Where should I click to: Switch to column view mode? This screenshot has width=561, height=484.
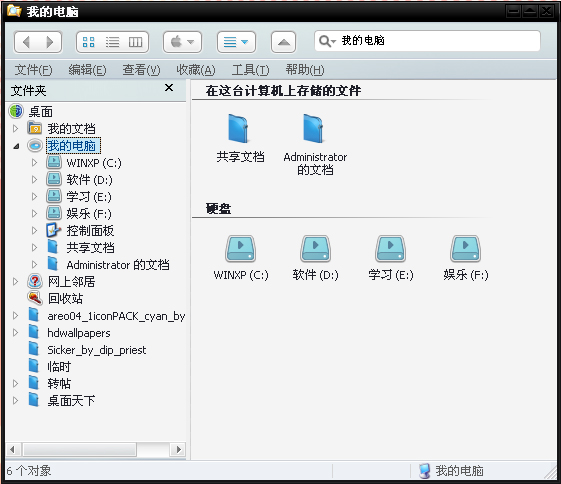(x=136, y=42)
